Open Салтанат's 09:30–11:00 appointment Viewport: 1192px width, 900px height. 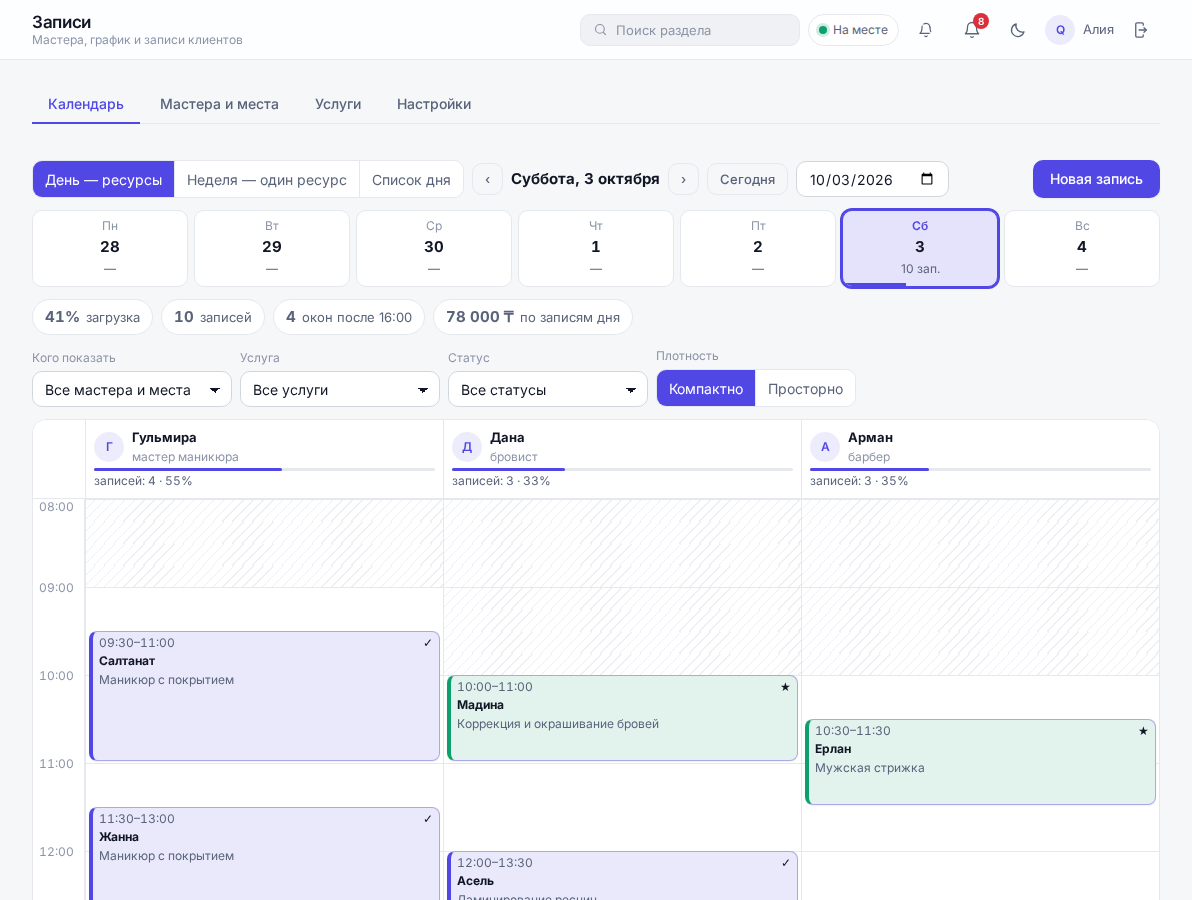(x=265, y=696)
